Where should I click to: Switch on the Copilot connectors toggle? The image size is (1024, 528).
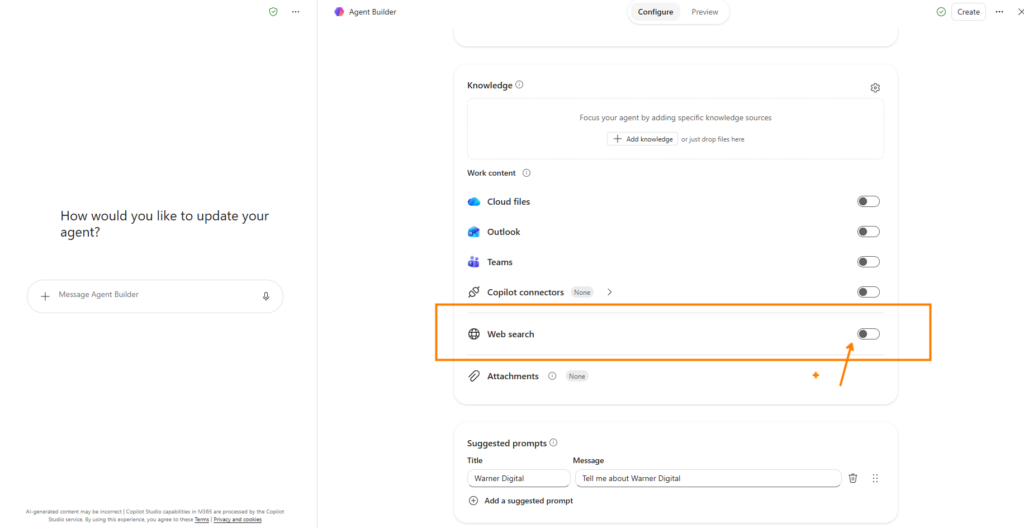[x=869, y=292]
